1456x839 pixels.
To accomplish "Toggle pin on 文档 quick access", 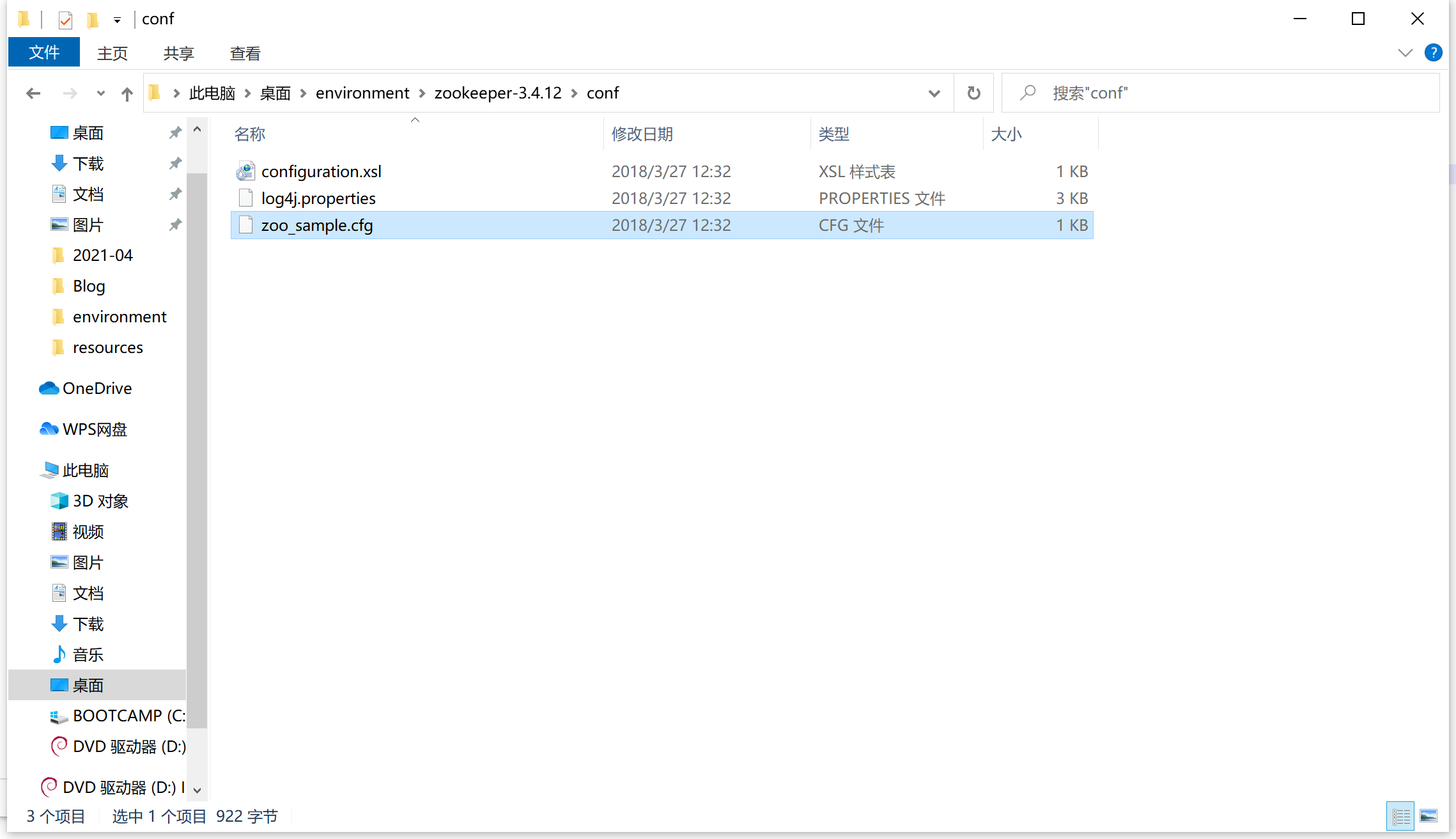I will pyautogui.click(x=174, y=194).
